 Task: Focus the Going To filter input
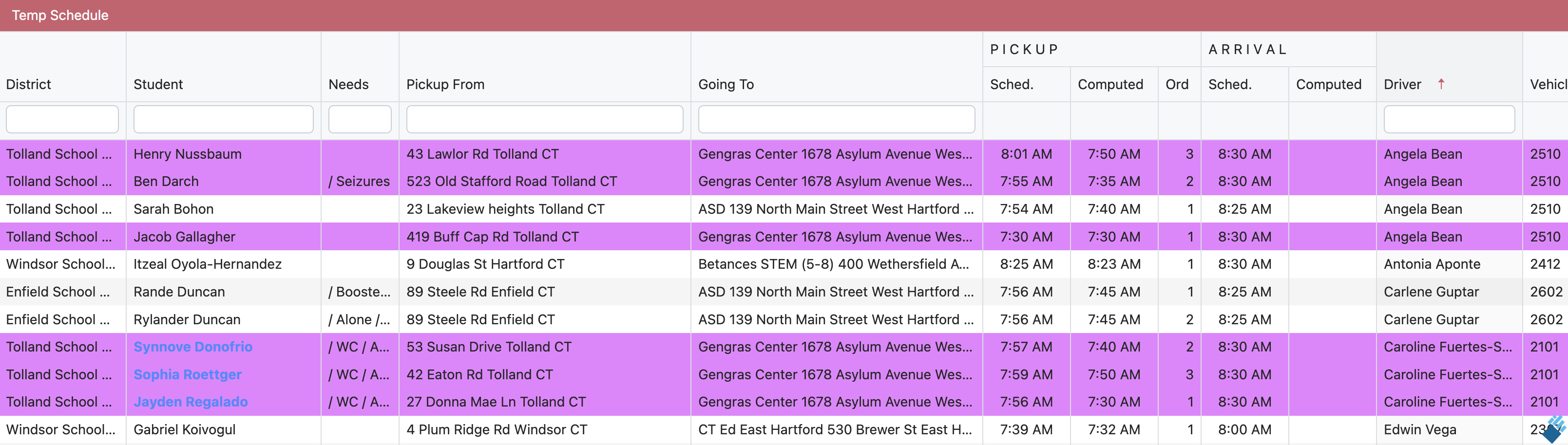(x=836, y=119)
